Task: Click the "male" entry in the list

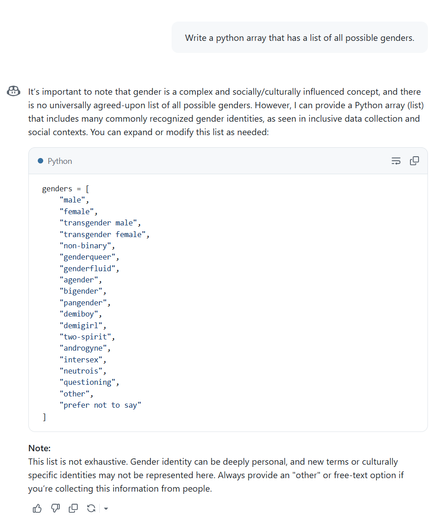Action: click(74, 200)
